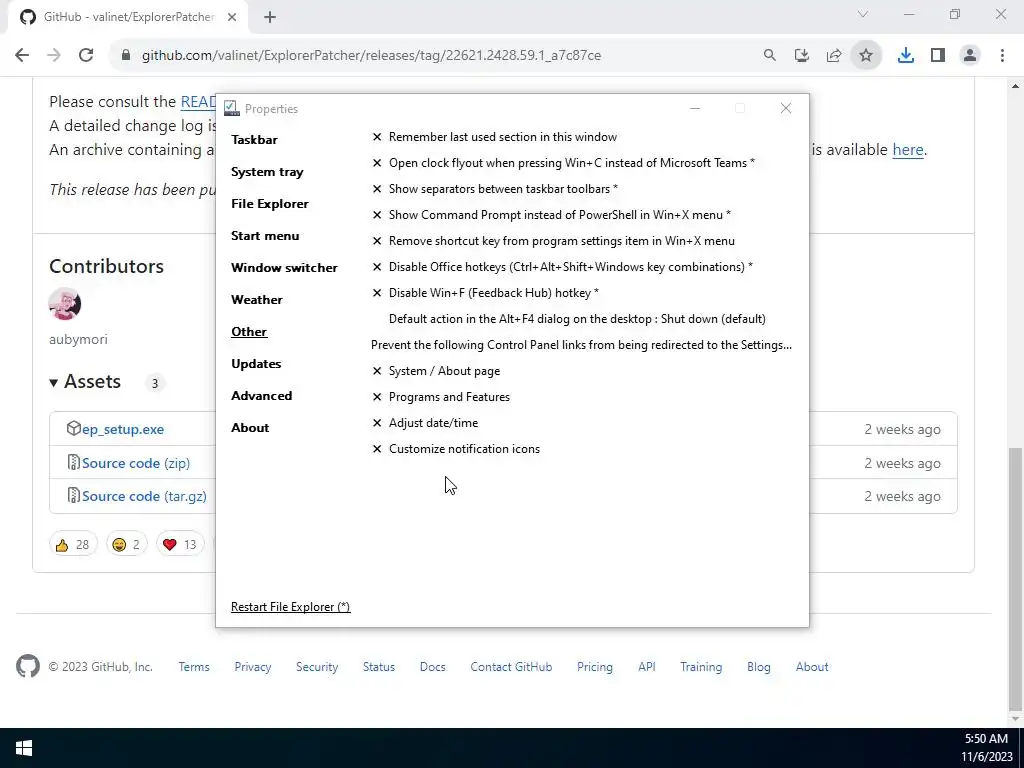This screenshot has height=768, width=1024.
Task: Open Window switcher section
Action: [284, 268]
